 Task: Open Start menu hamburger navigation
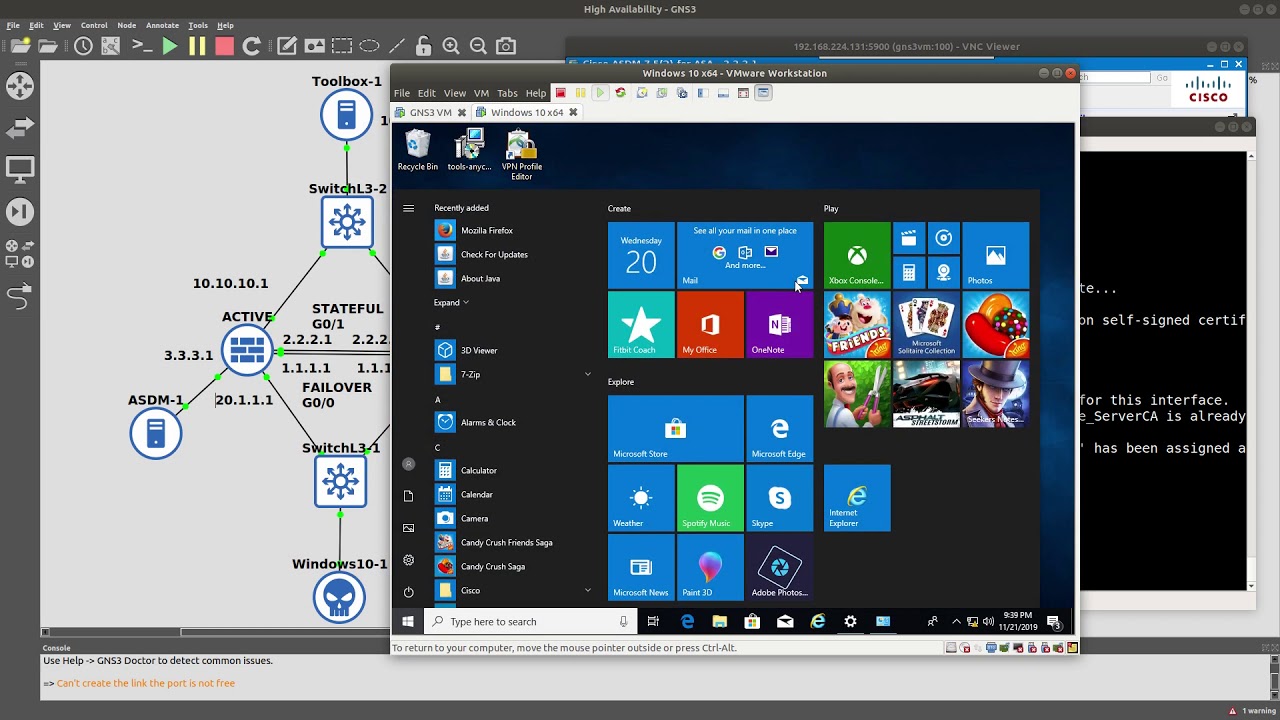tap(408, 208)
